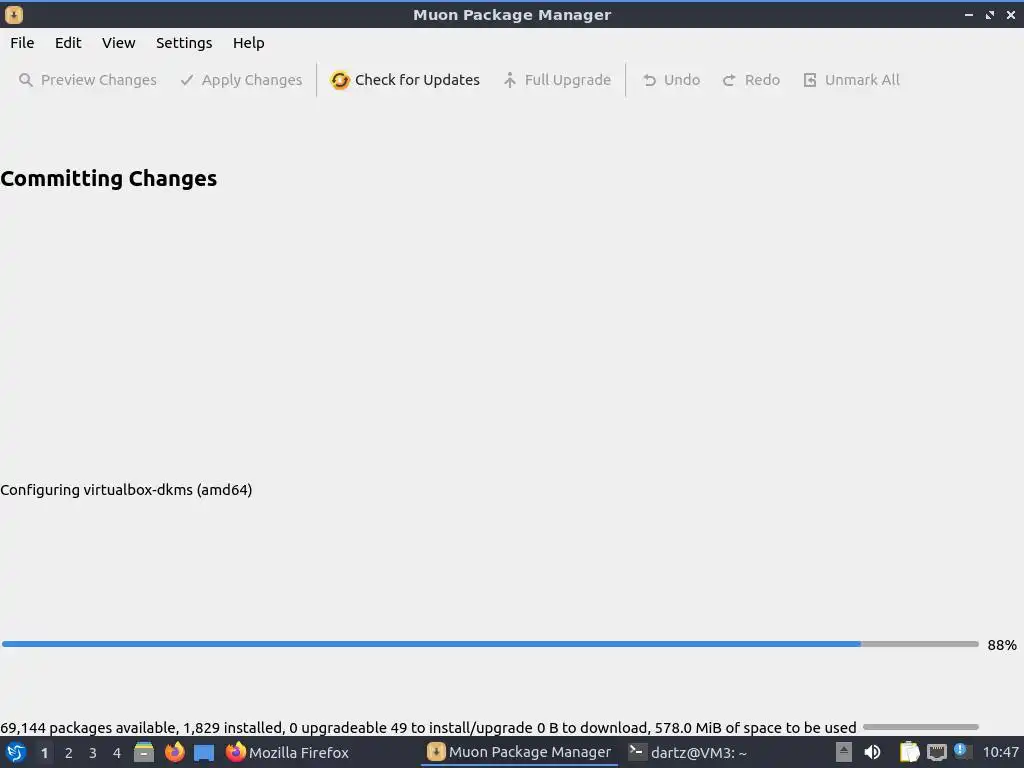The image size is (1024, 768).
Task: Switch to virtual desktop 3
Action: [93, 753]
